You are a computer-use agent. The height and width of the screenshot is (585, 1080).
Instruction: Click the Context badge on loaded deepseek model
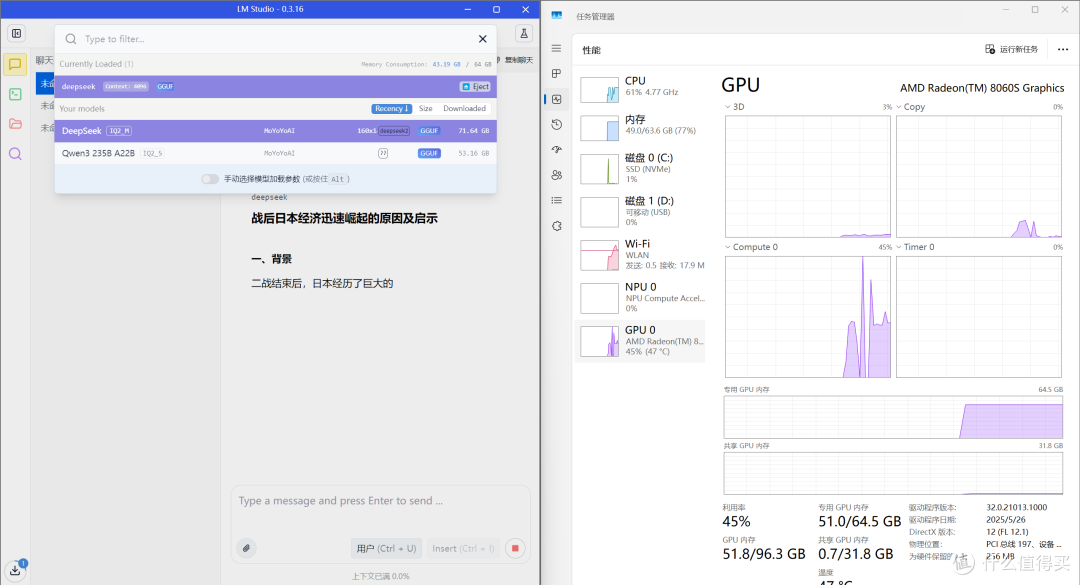126,87
